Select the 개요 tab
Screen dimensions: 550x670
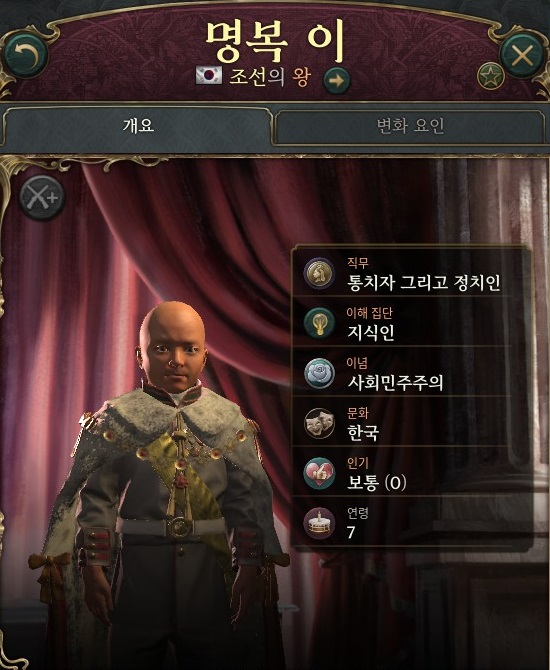[138, 126]
